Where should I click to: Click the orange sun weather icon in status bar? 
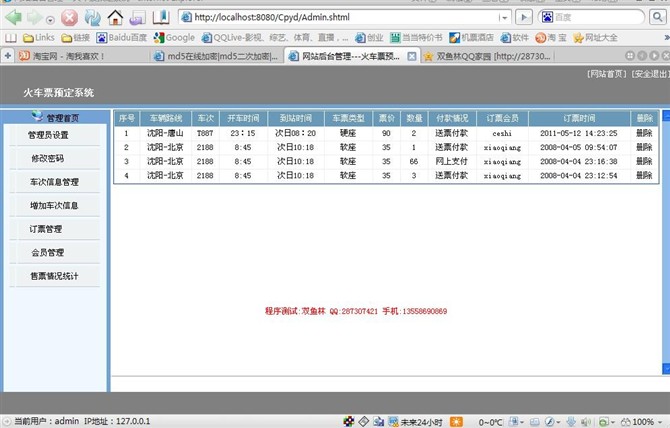click(x=456, y=422)
